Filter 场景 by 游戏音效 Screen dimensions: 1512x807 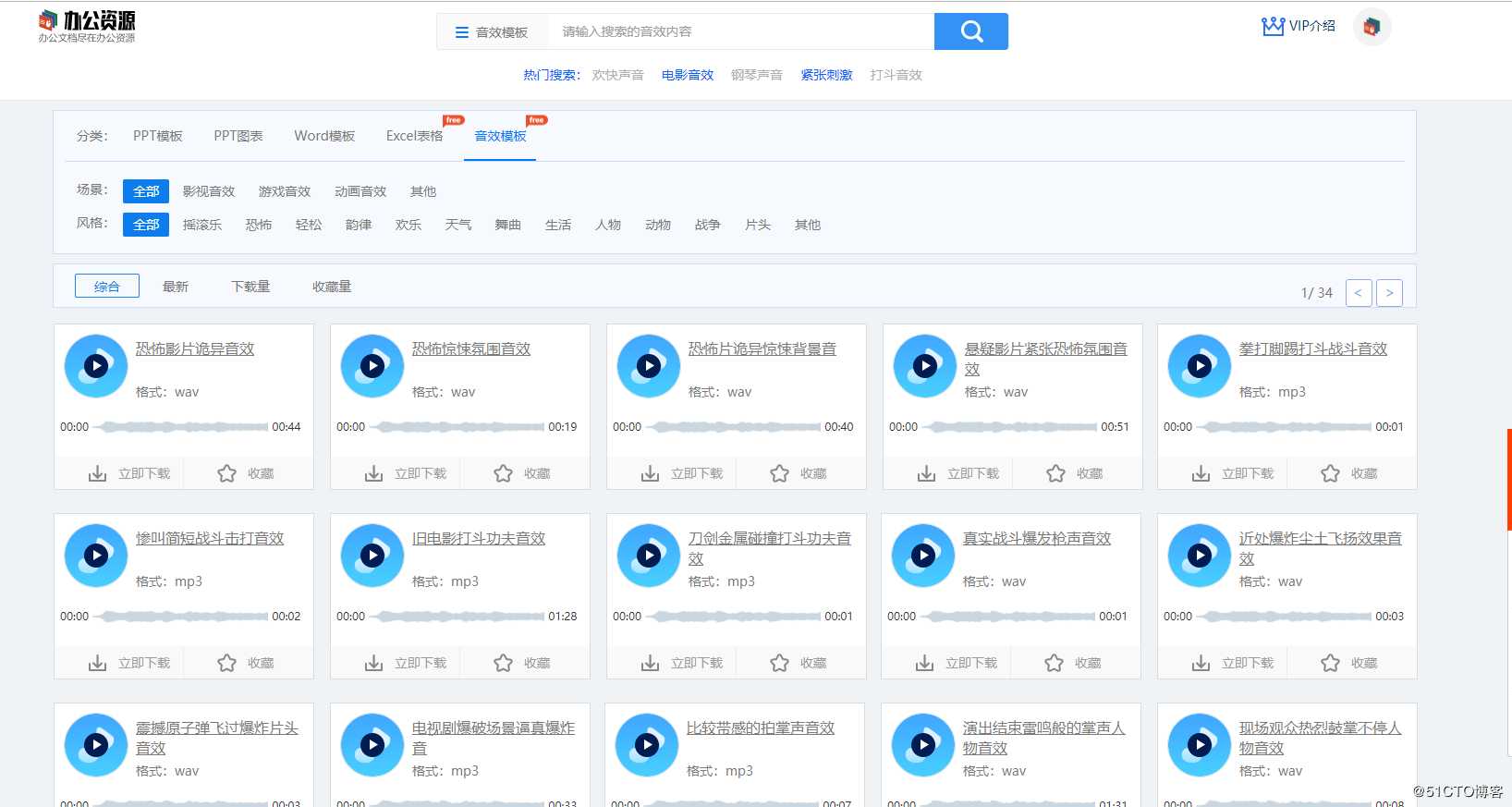point(285,191)
